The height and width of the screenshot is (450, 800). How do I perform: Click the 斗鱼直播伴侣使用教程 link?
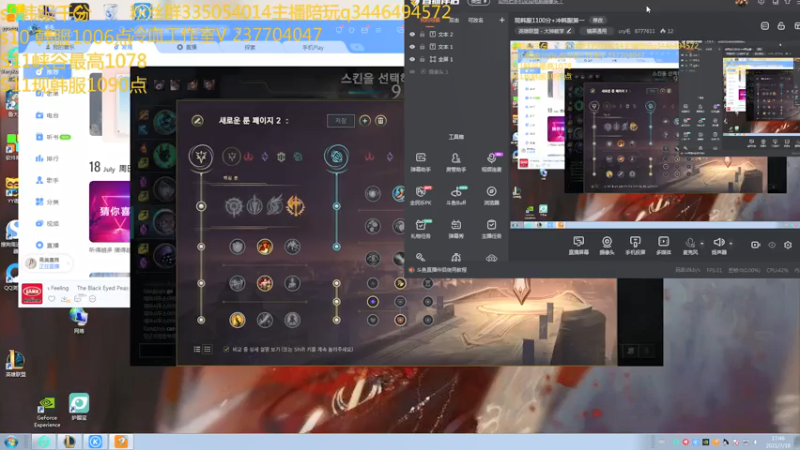pyautogui.click(x=442, y=270)
